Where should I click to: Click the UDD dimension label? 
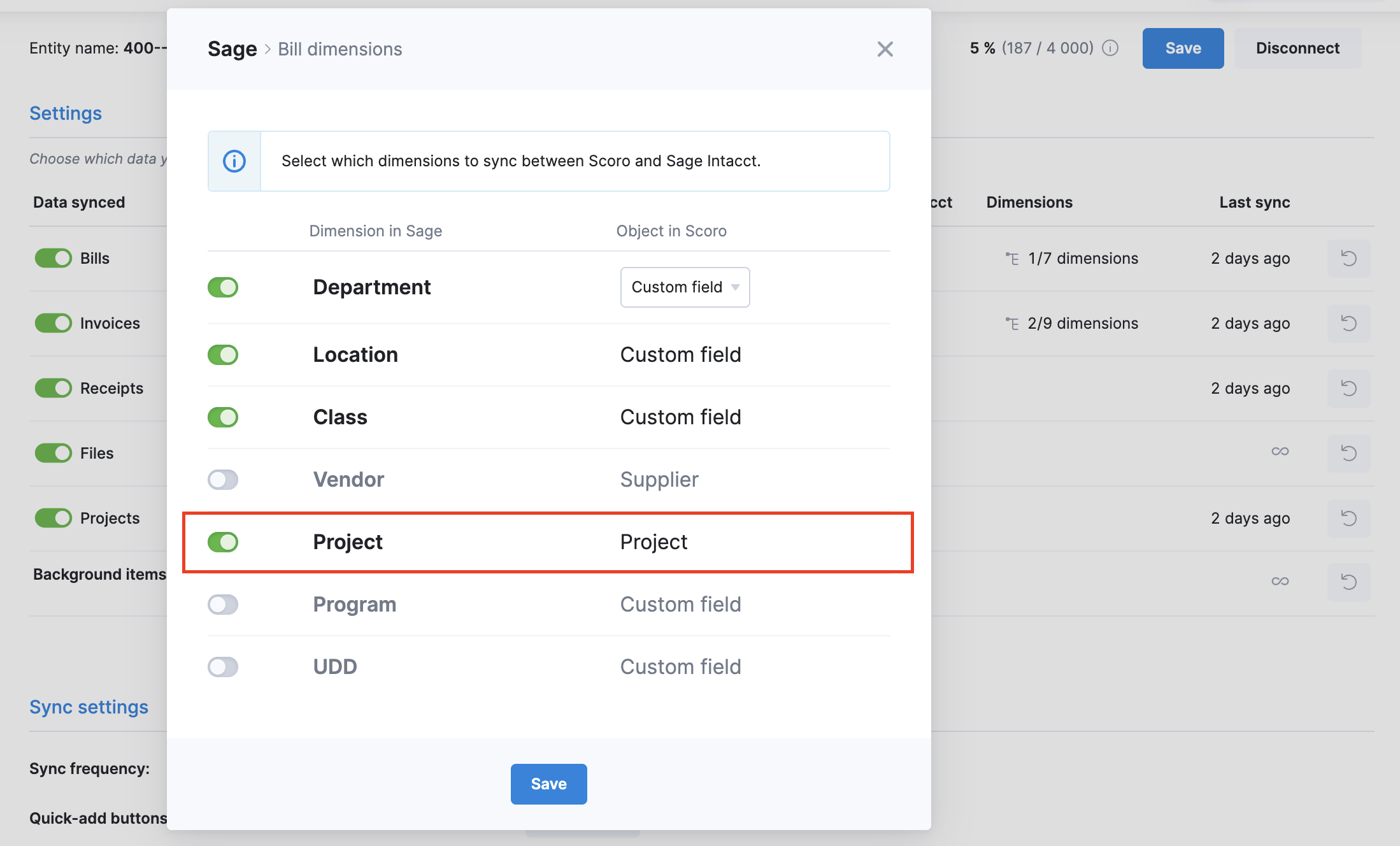pyautogui.click(x=335, y=667)
